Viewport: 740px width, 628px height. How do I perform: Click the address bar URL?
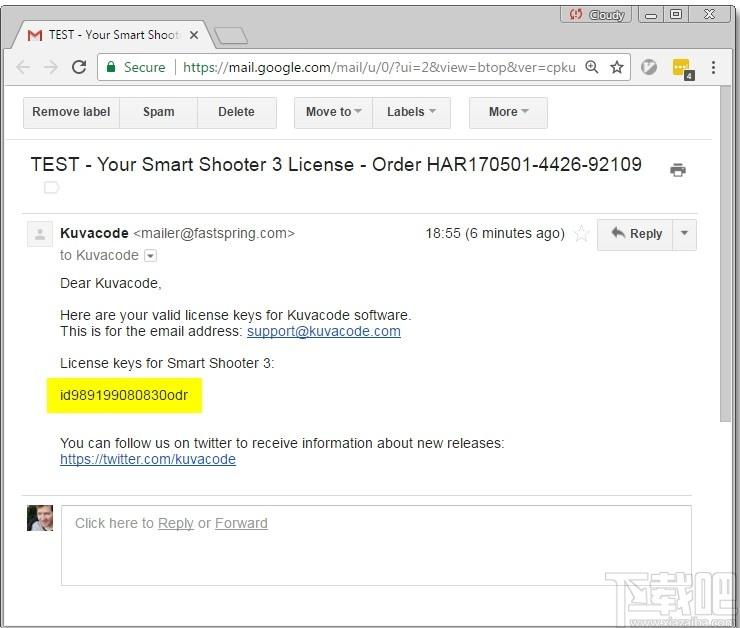point(378,67)
